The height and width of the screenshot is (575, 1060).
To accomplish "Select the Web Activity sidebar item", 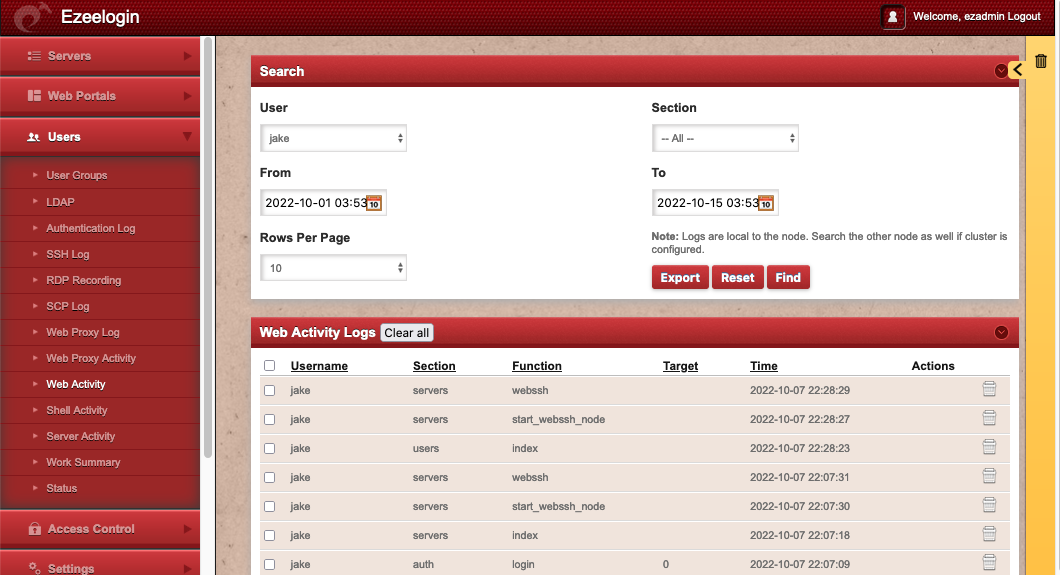I will coord(76,384).
